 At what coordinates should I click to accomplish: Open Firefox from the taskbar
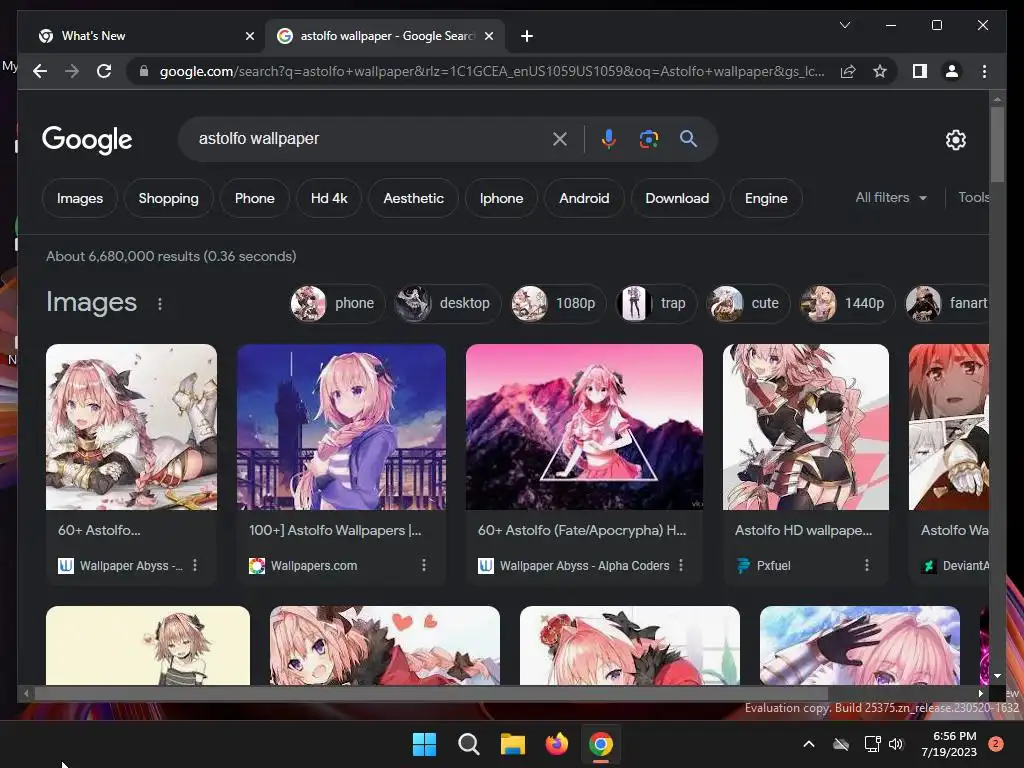pos(556,744)
